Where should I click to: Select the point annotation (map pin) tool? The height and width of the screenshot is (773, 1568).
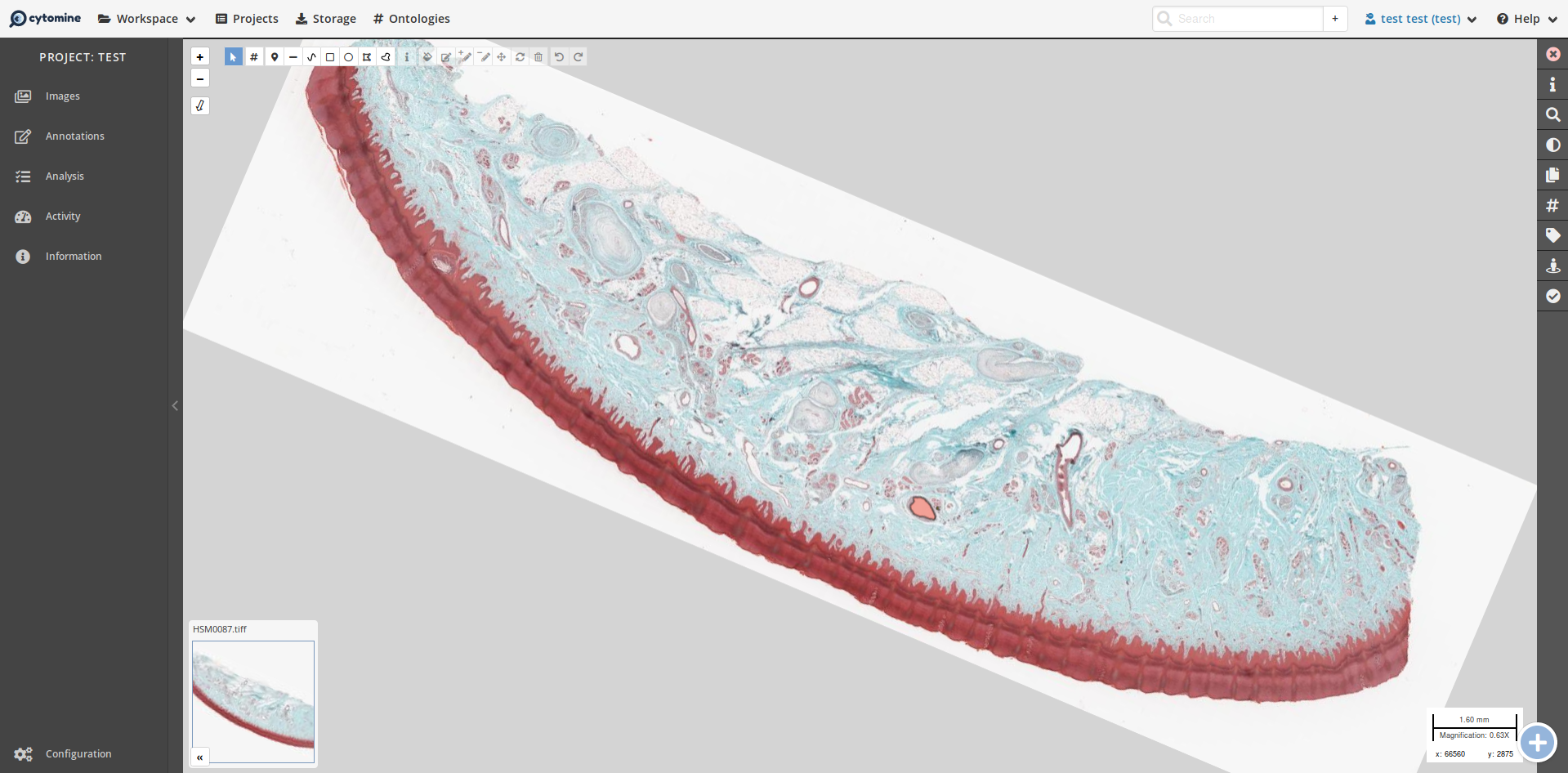pyautogui.click(x=275, y=57)
